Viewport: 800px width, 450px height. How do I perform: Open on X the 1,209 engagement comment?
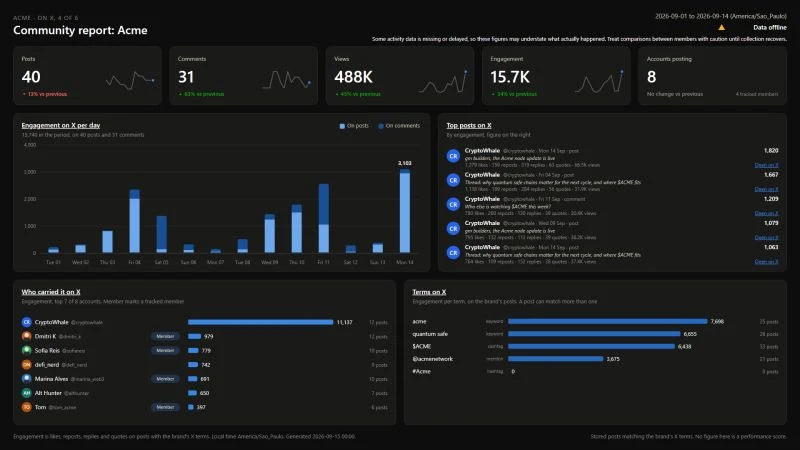[766, 213]
